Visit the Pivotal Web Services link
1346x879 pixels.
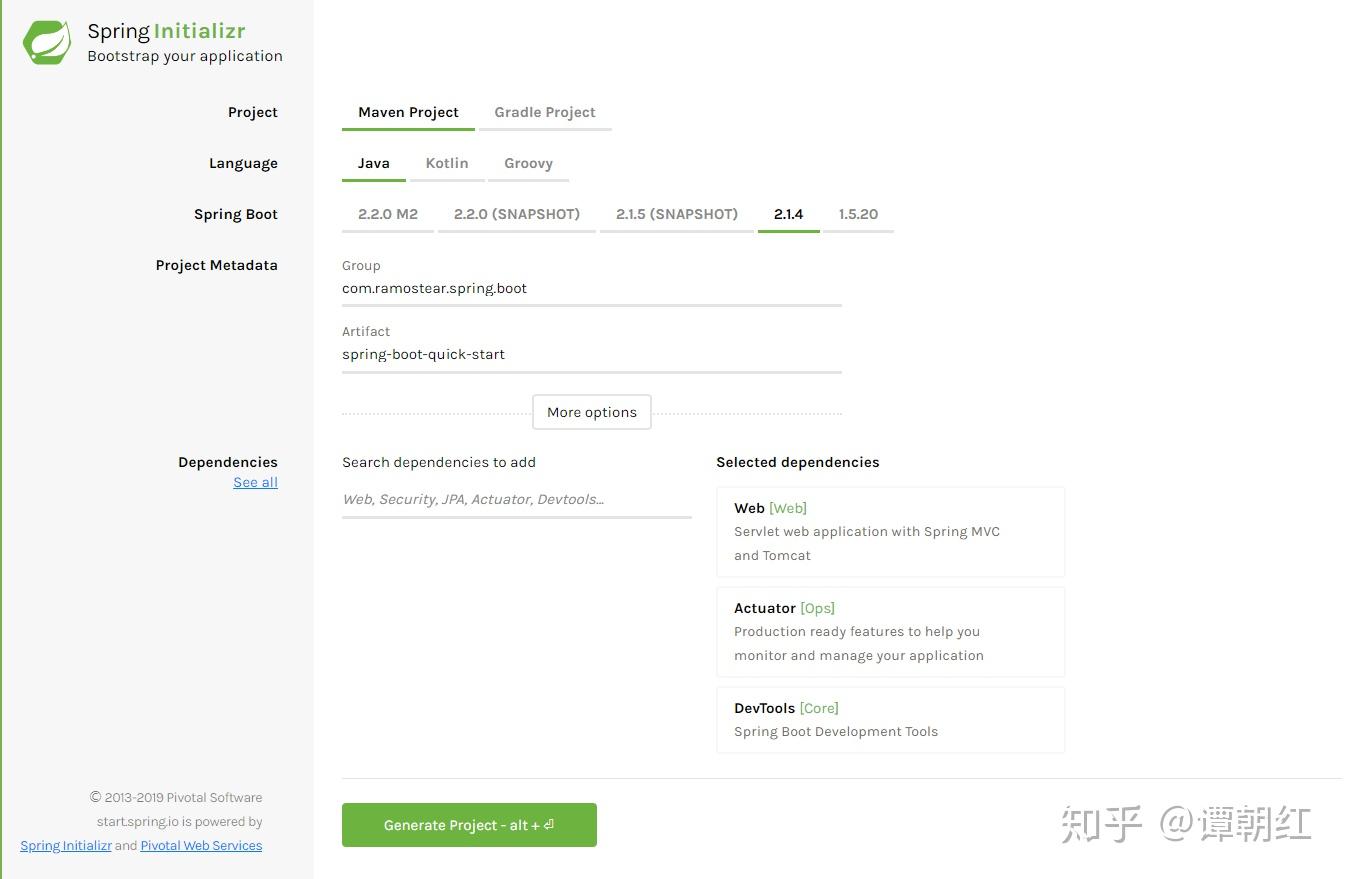201,845
